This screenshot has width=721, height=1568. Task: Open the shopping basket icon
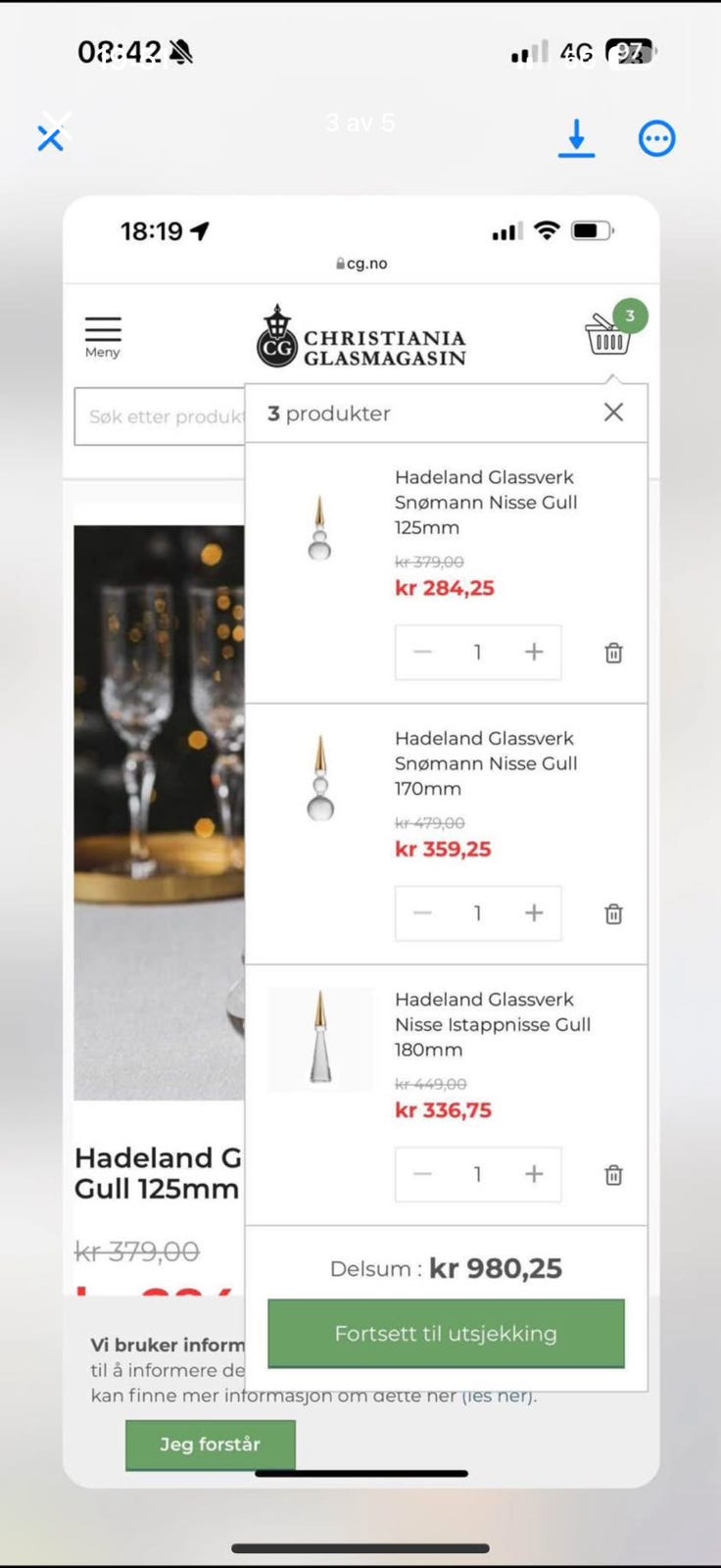[608, 336]
